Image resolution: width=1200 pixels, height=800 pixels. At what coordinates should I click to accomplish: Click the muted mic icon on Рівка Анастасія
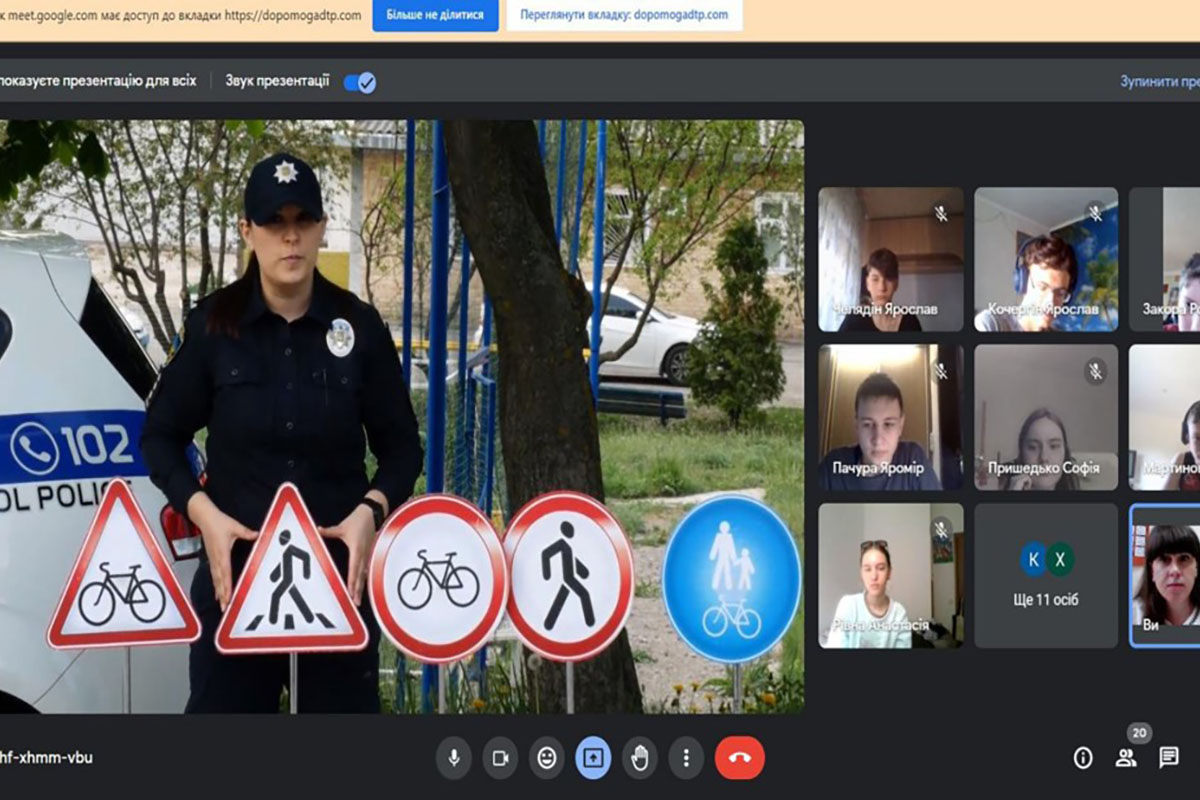coord(940,529)
